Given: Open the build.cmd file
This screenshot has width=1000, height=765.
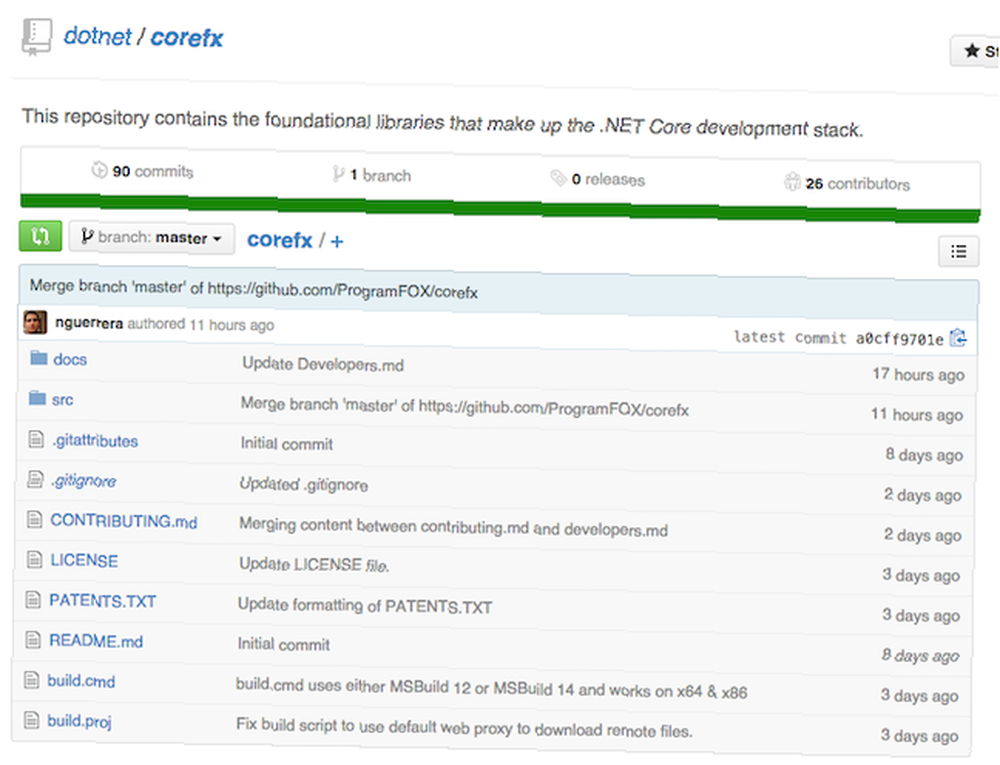Looking at the screenshot, I should (81, 681).
